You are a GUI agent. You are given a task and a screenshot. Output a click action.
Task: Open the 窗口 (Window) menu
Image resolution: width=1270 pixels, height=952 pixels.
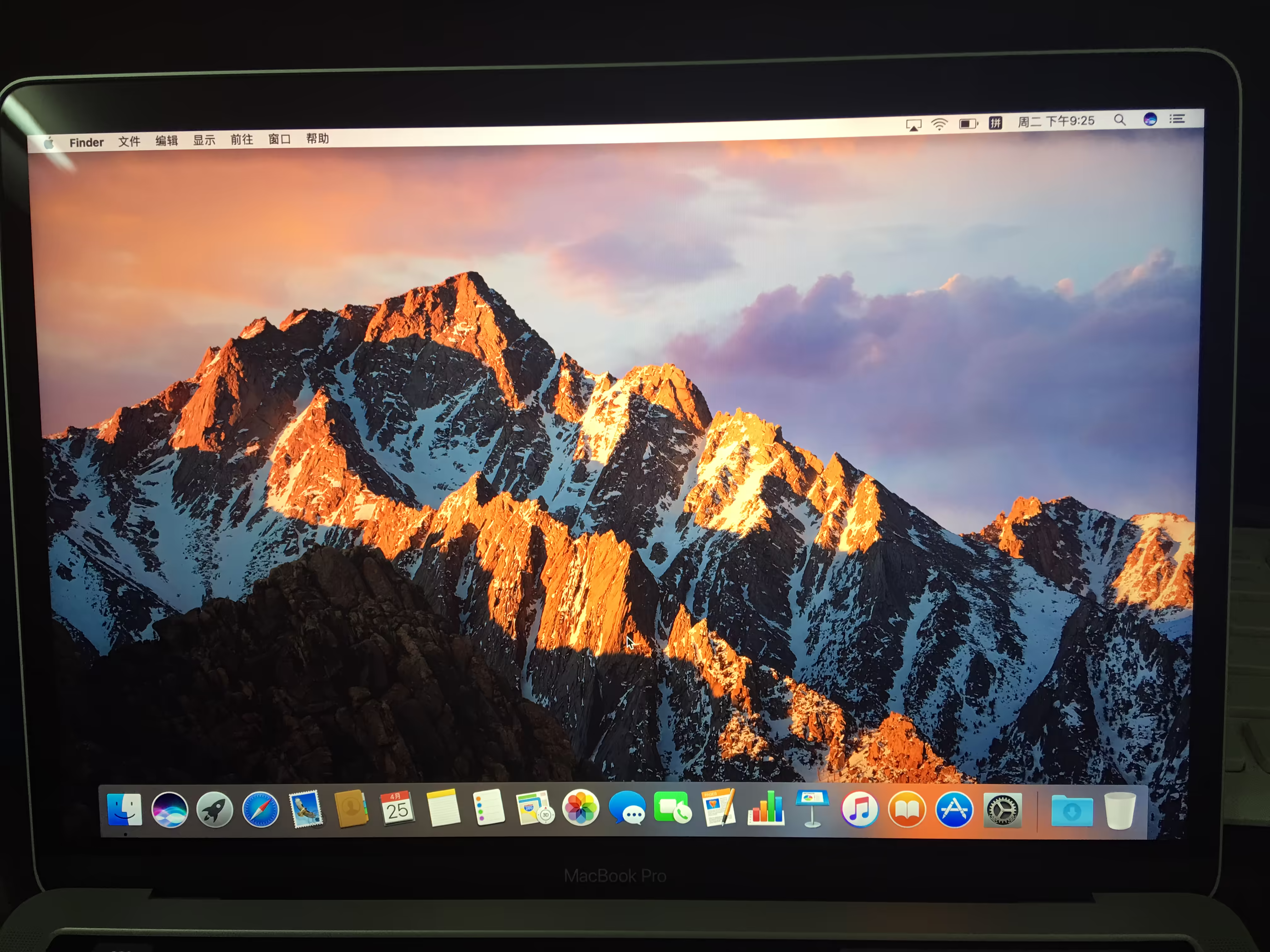[280, 139]
